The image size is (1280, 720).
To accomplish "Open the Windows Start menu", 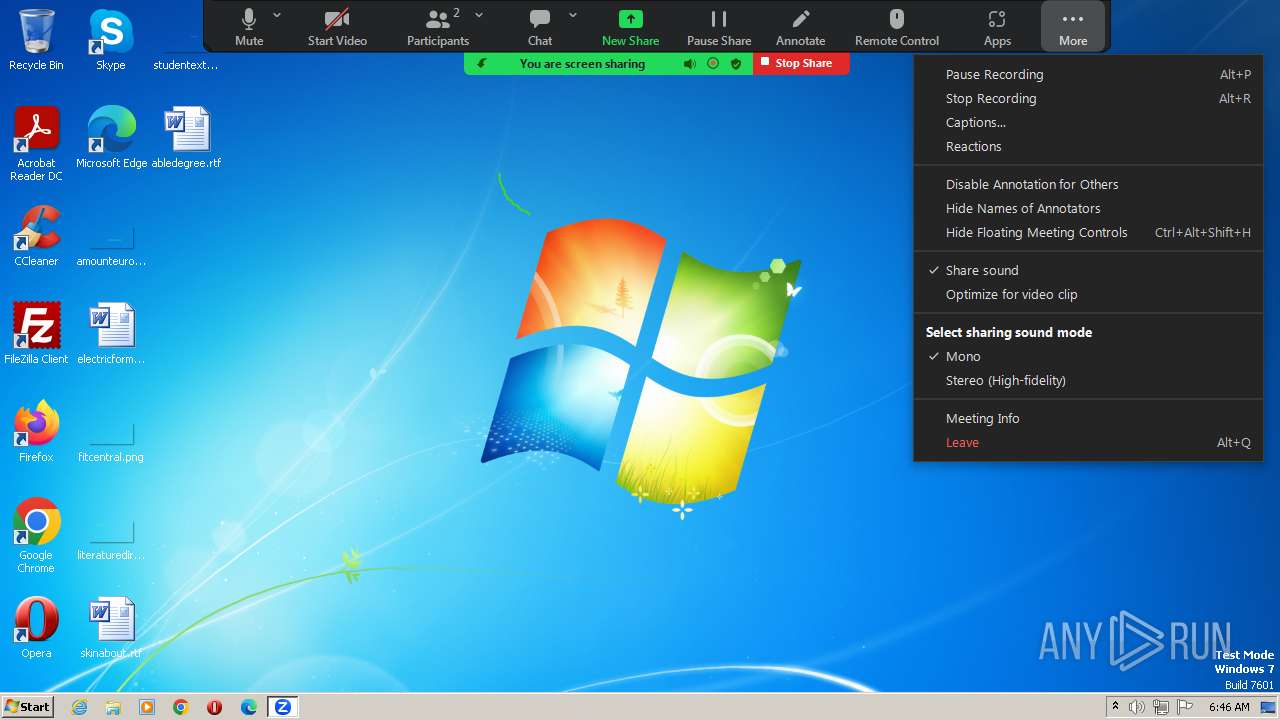I will [27, 707].
